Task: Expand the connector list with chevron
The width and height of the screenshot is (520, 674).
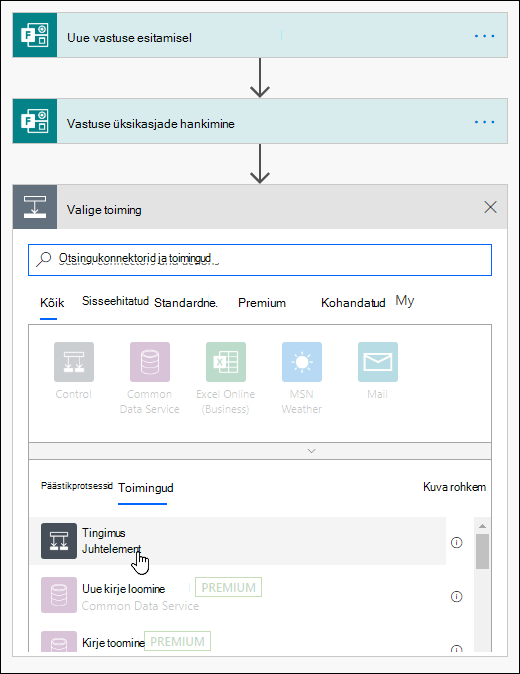Action: (312, 451)
